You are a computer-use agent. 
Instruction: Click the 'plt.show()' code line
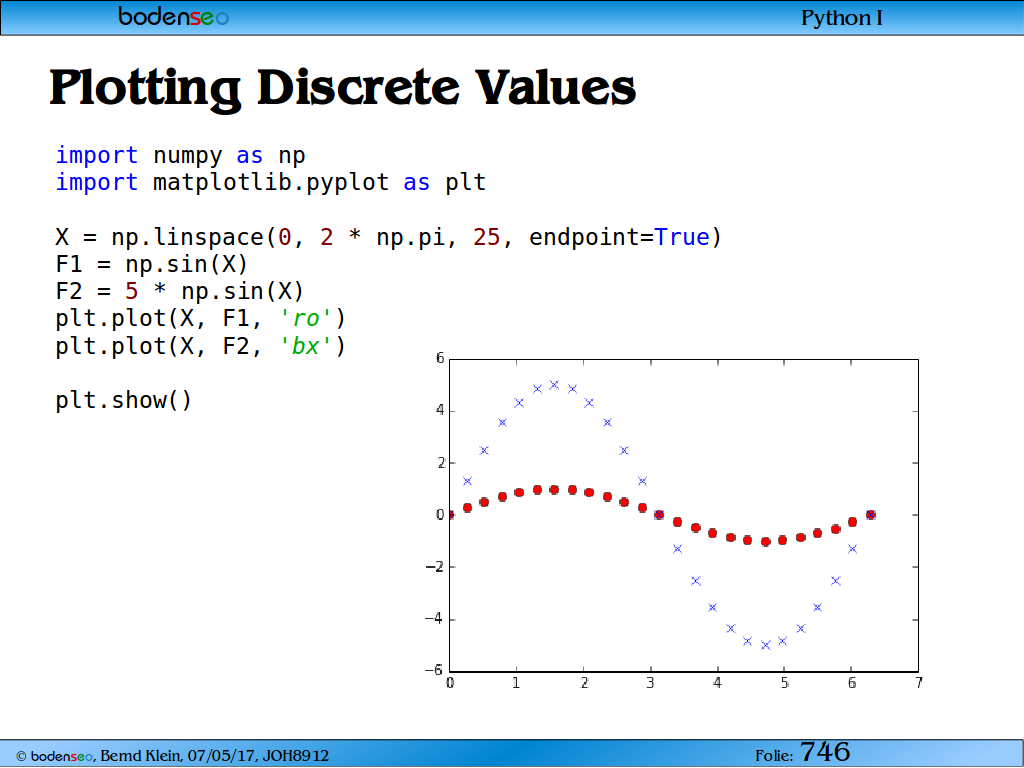pyautogui.click(x=124, y=400)
